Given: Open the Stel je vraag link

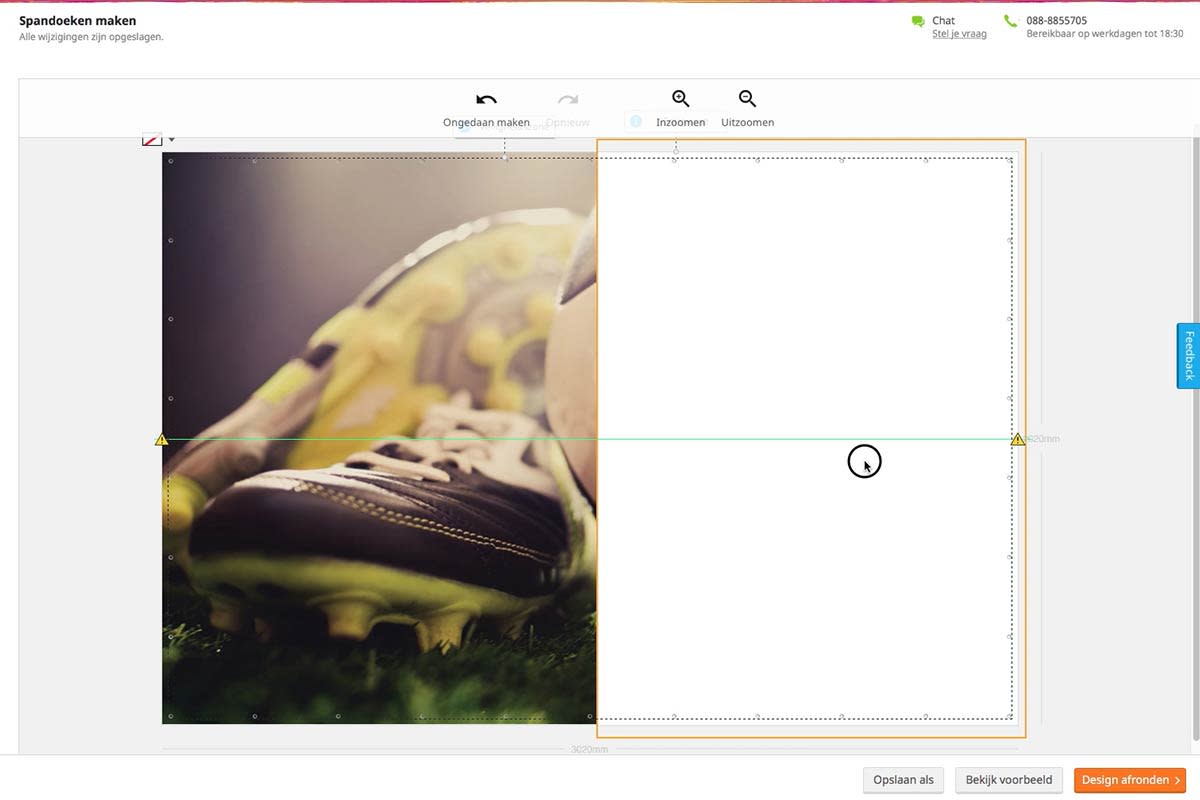Looking at the screenshot, I should point(959,34).
